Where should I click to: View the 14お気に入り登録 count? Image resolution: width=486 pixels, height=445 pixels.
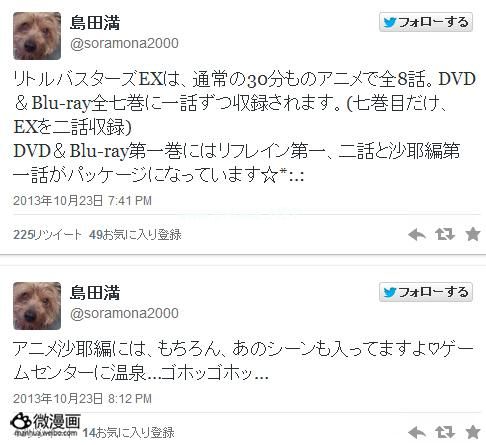[128, 433]
